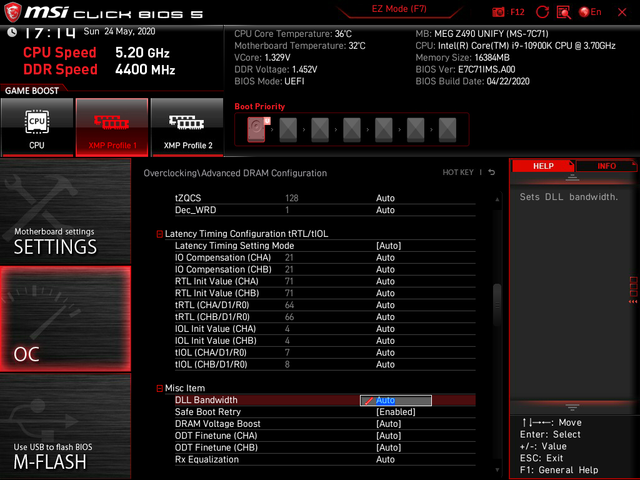Enable XMP Profile 2
The height and width of the screenshot is (480, 640).
coord(187,127)
